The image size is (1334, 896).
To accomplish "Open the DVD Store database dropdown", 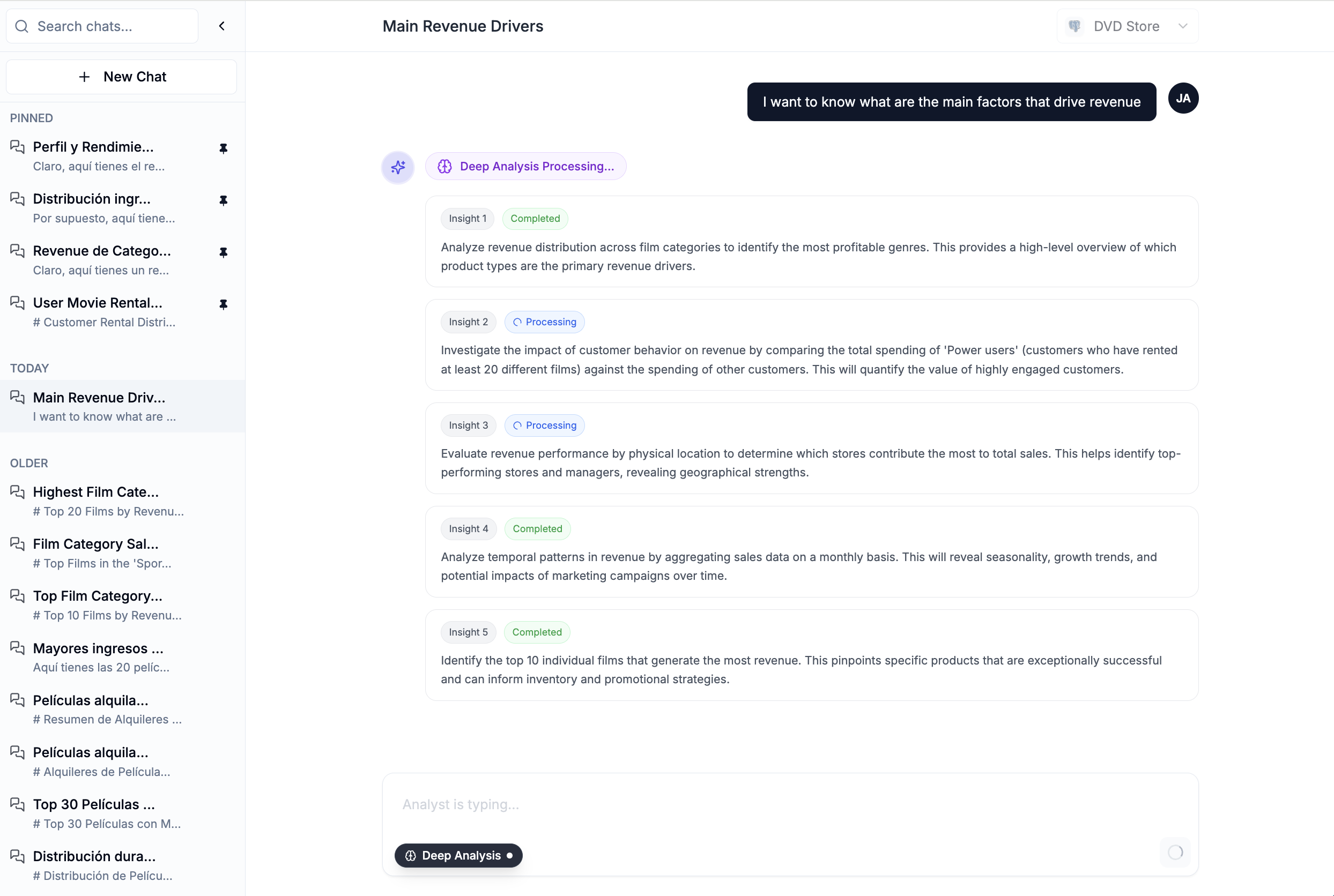I will click(1127, 26).
